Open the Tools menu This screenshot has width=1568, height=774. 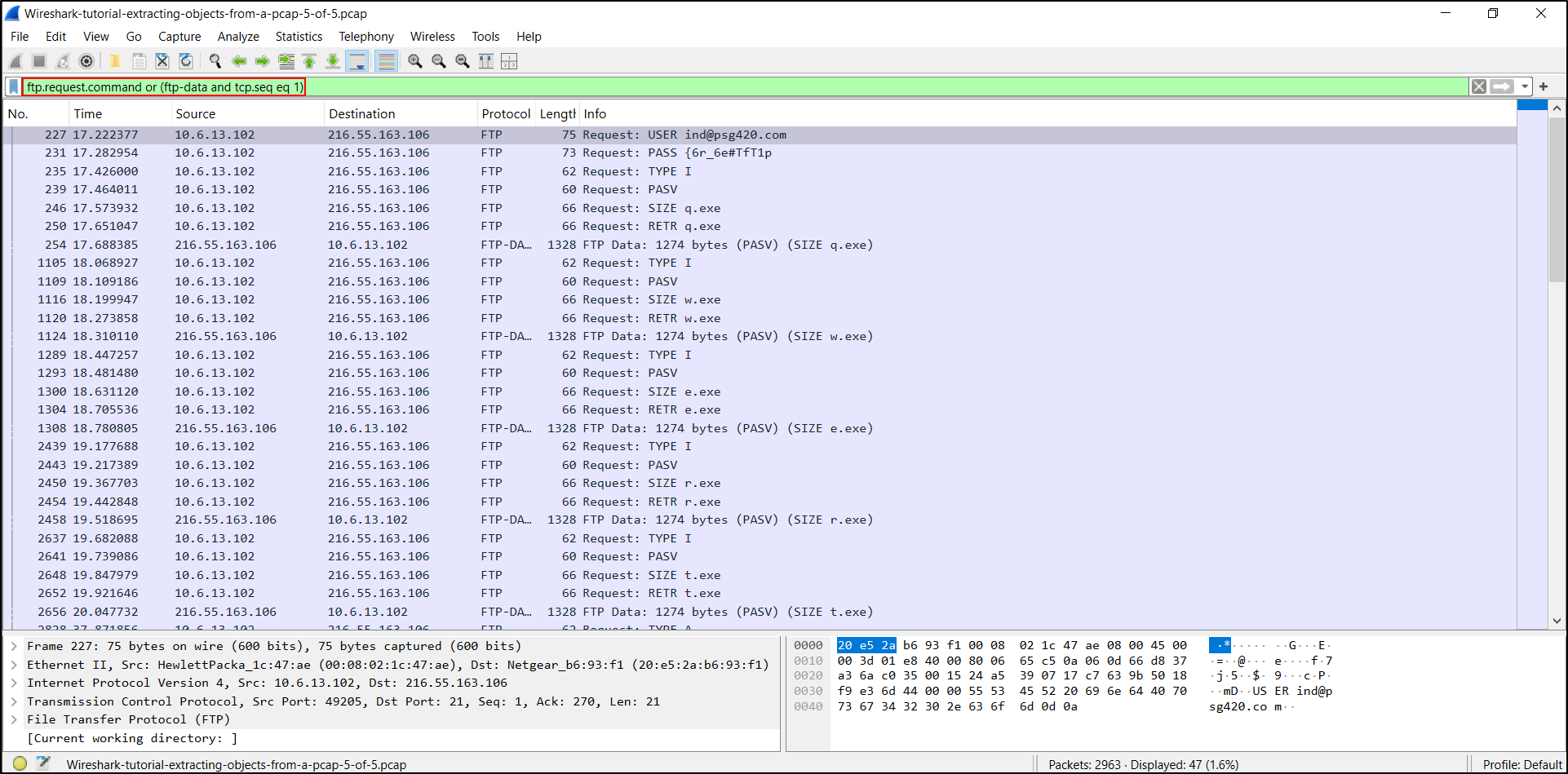tap(485, 37)
